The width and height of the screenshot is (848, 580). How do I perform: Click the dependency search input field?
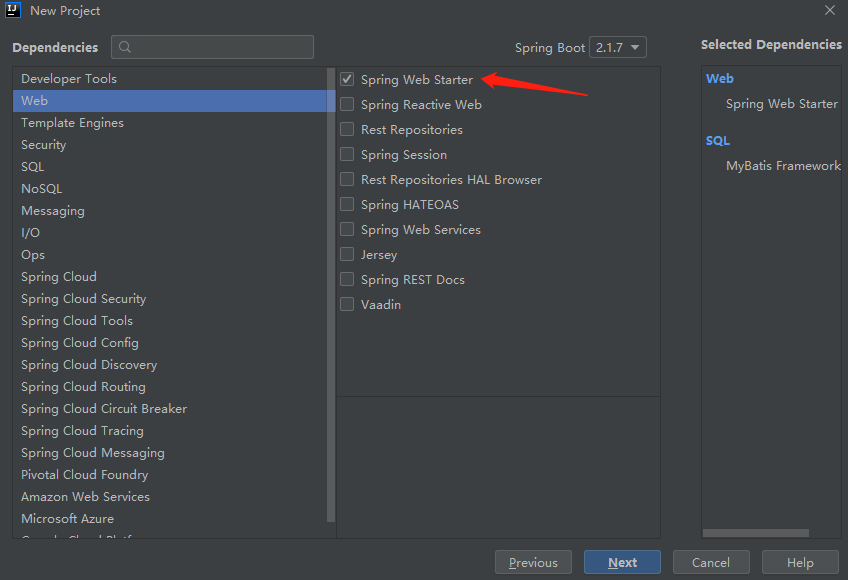[x=222, y=47]
